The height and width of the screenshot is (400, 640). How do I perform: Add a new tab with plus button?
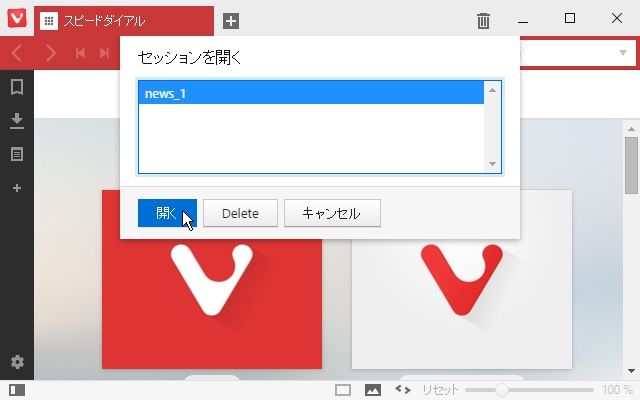[231, 21]
